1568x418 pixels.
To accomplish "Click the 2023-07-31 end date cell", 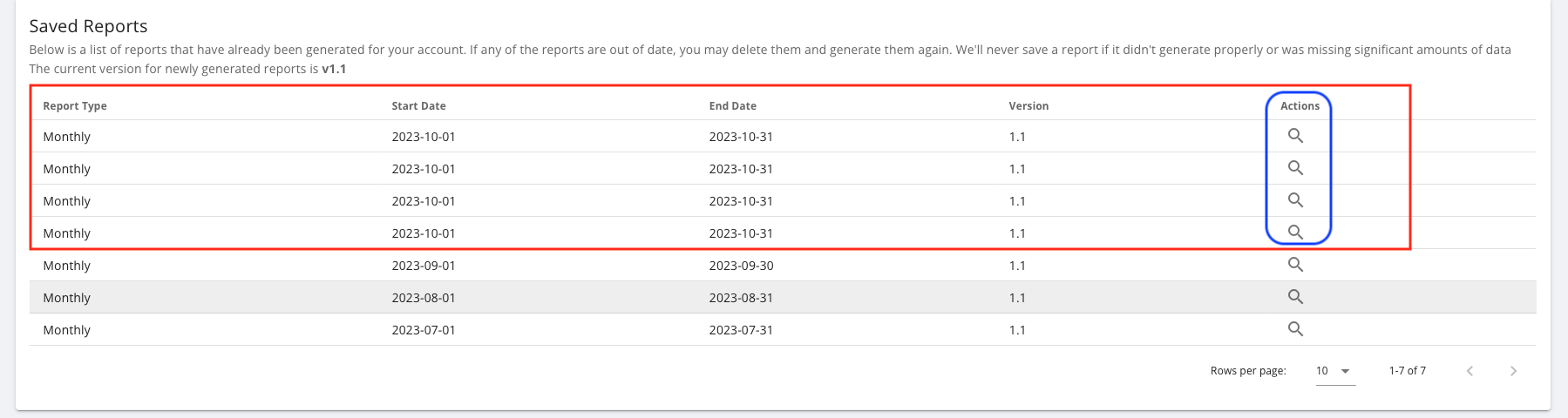I will (741, 330).
